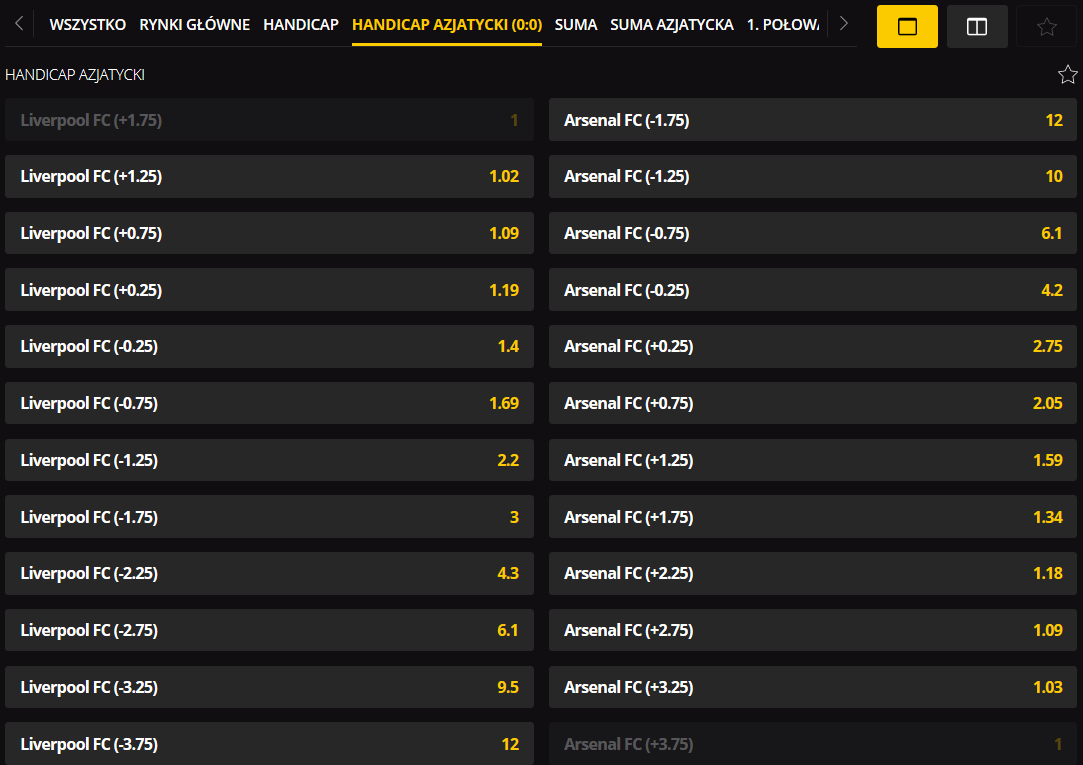This screenshot has height=765, width=1083.
Task: Select Liverpool FC (+0.25) odds 1.19
Action: click(269, 290)
